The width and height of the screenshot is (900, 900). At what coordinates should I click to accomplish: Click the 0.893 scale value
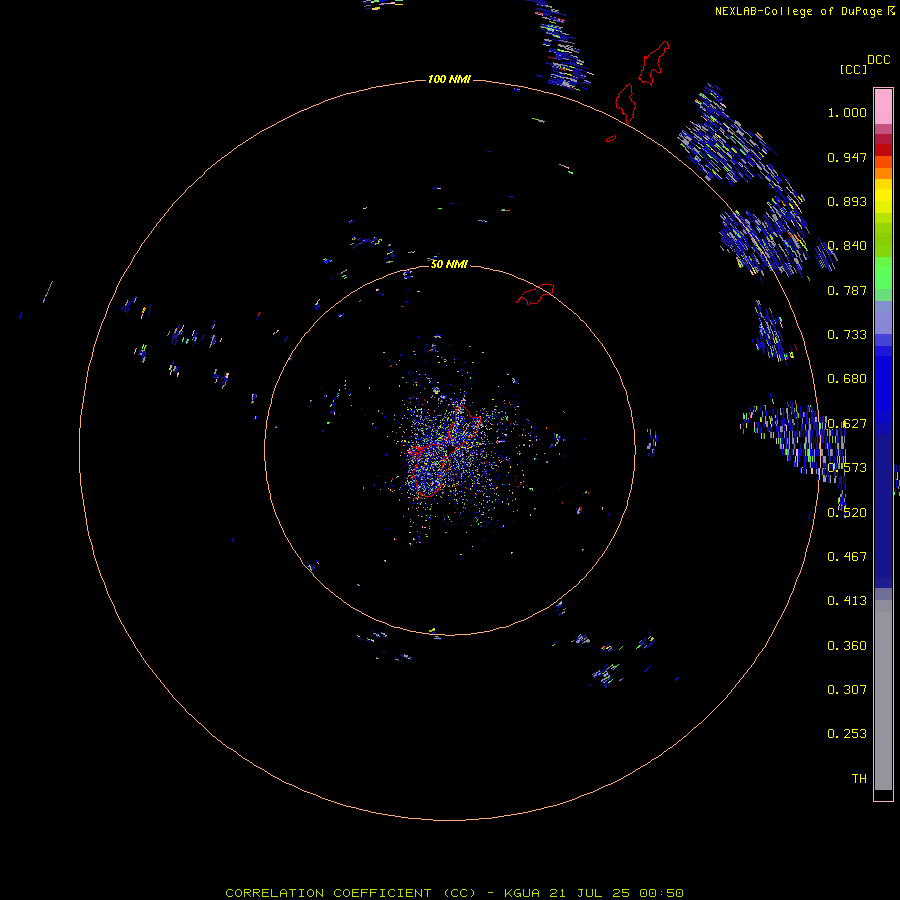click(847, 201)
